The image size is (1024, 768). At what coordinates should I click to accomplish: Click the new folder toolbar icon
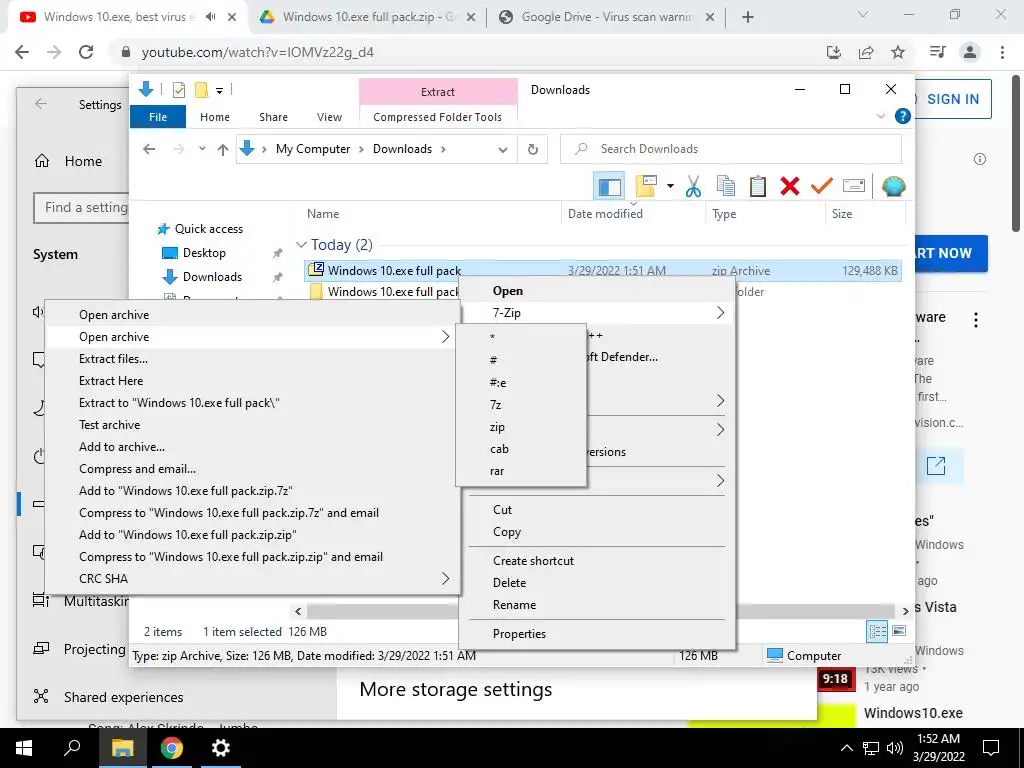[645, 186]
